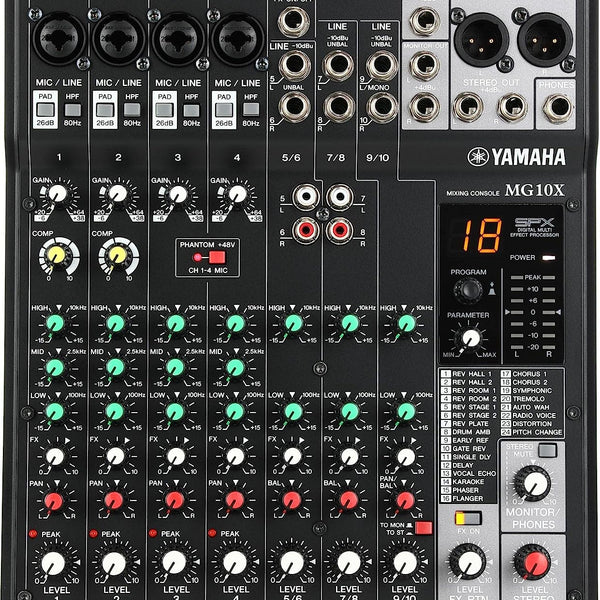
Task: Engage the STEREO MUTE switch
Action: pyautogui.click(x=547, y=450)
